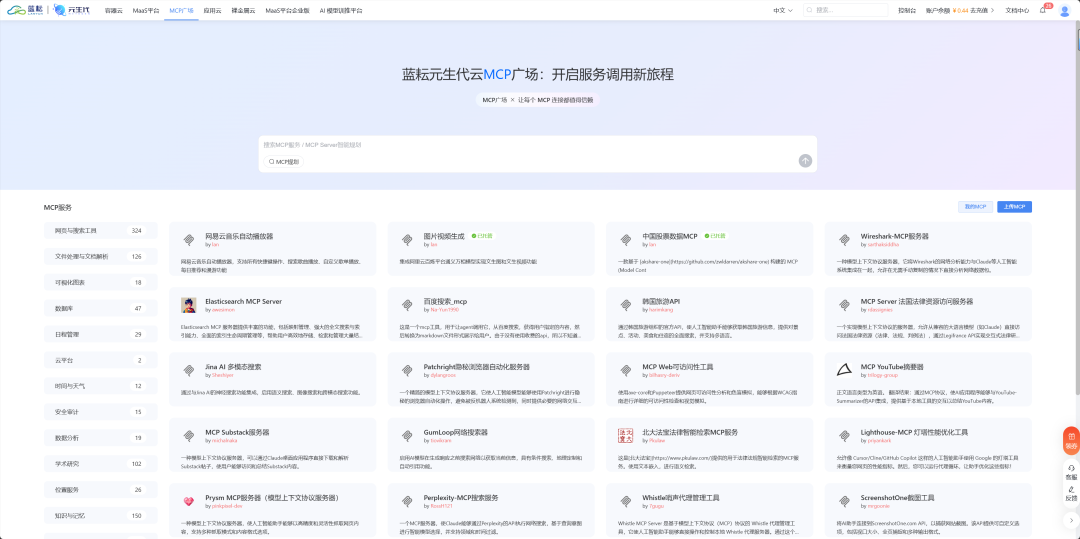Click the Elasticsearch MCP Server avatar image
The height and width of the screenshot is (539, 1080).
coord(188,305)
